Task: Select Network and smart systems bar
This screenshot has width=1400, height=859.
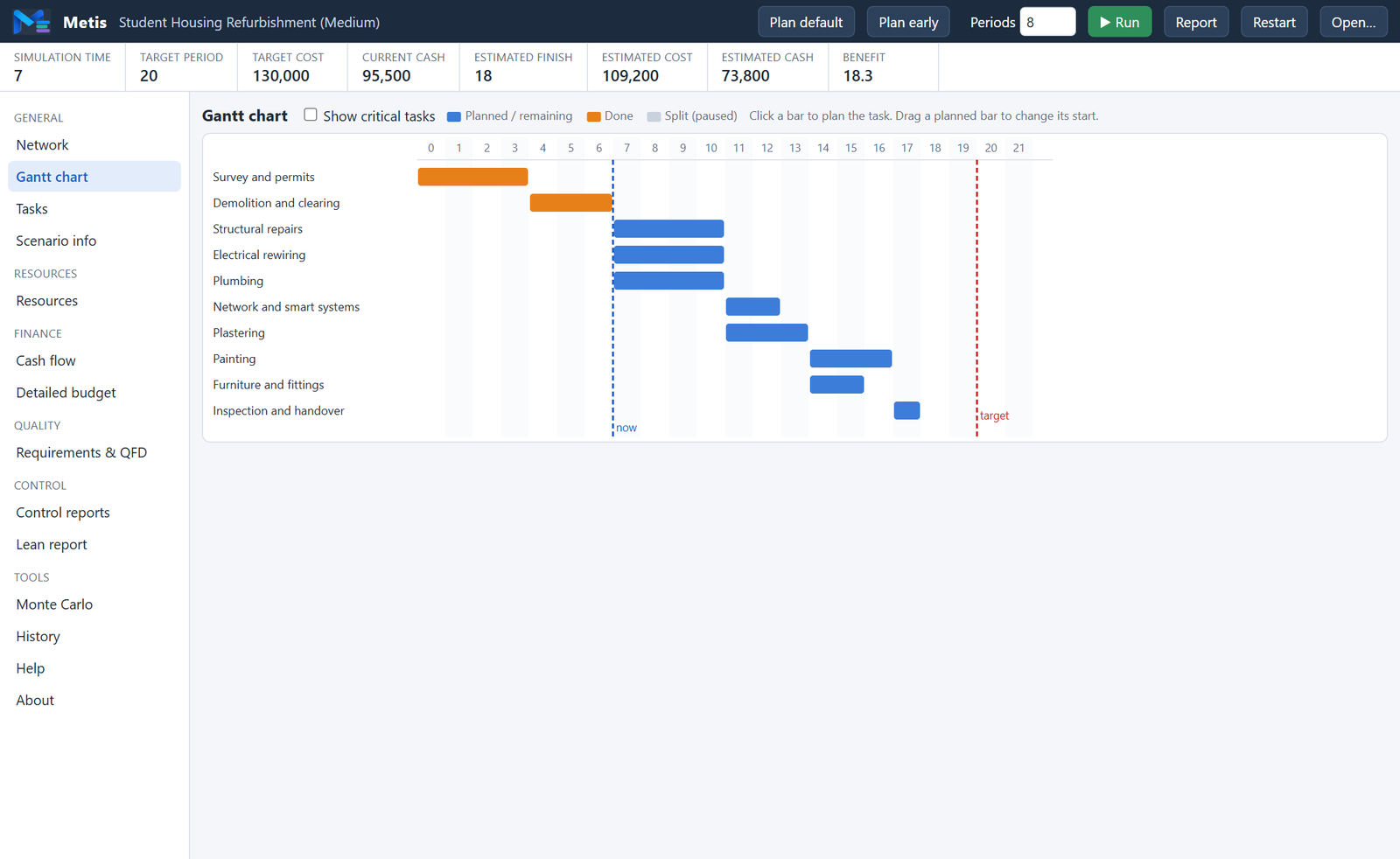Action: 752,307
